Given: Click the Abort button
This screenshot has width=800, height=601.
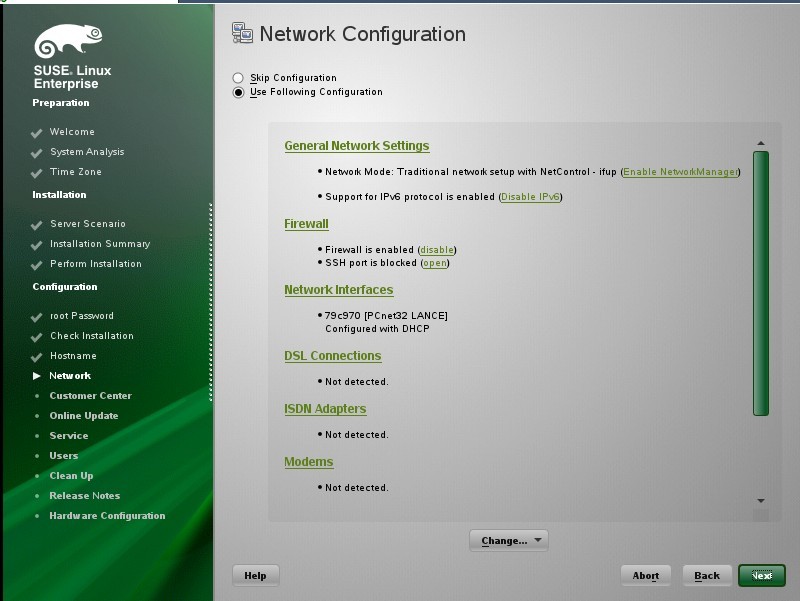Looking at the screenshot, I should tap(645, 575).
